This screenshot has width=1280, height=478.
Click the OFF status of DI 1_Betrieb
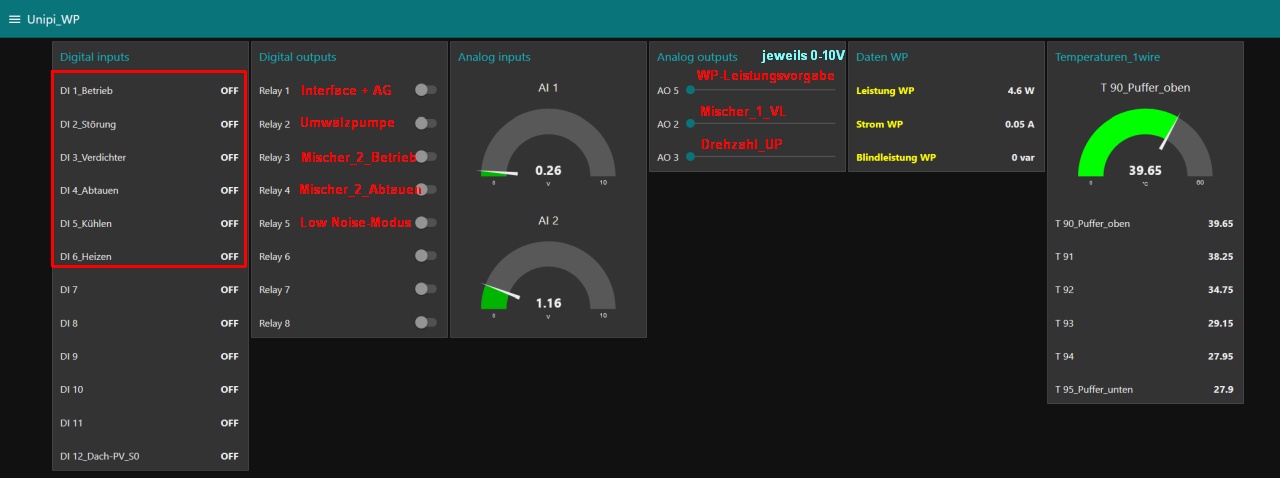click(x=230, y=91)
